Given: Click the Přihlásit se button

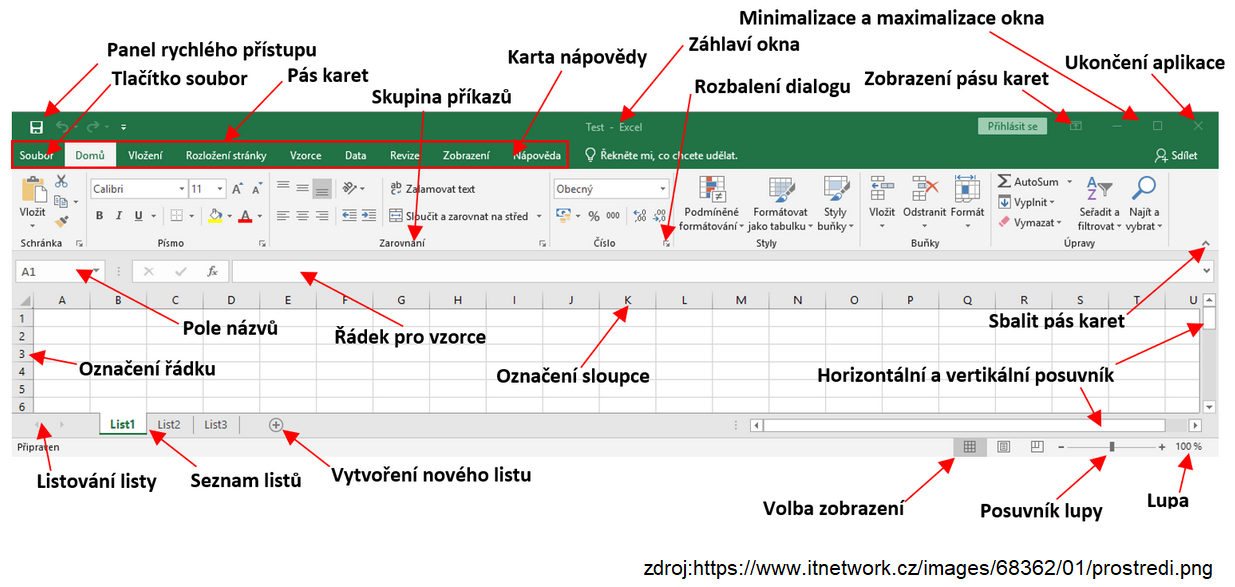Looking at the screenshot, I should (x=1012, y=127).
